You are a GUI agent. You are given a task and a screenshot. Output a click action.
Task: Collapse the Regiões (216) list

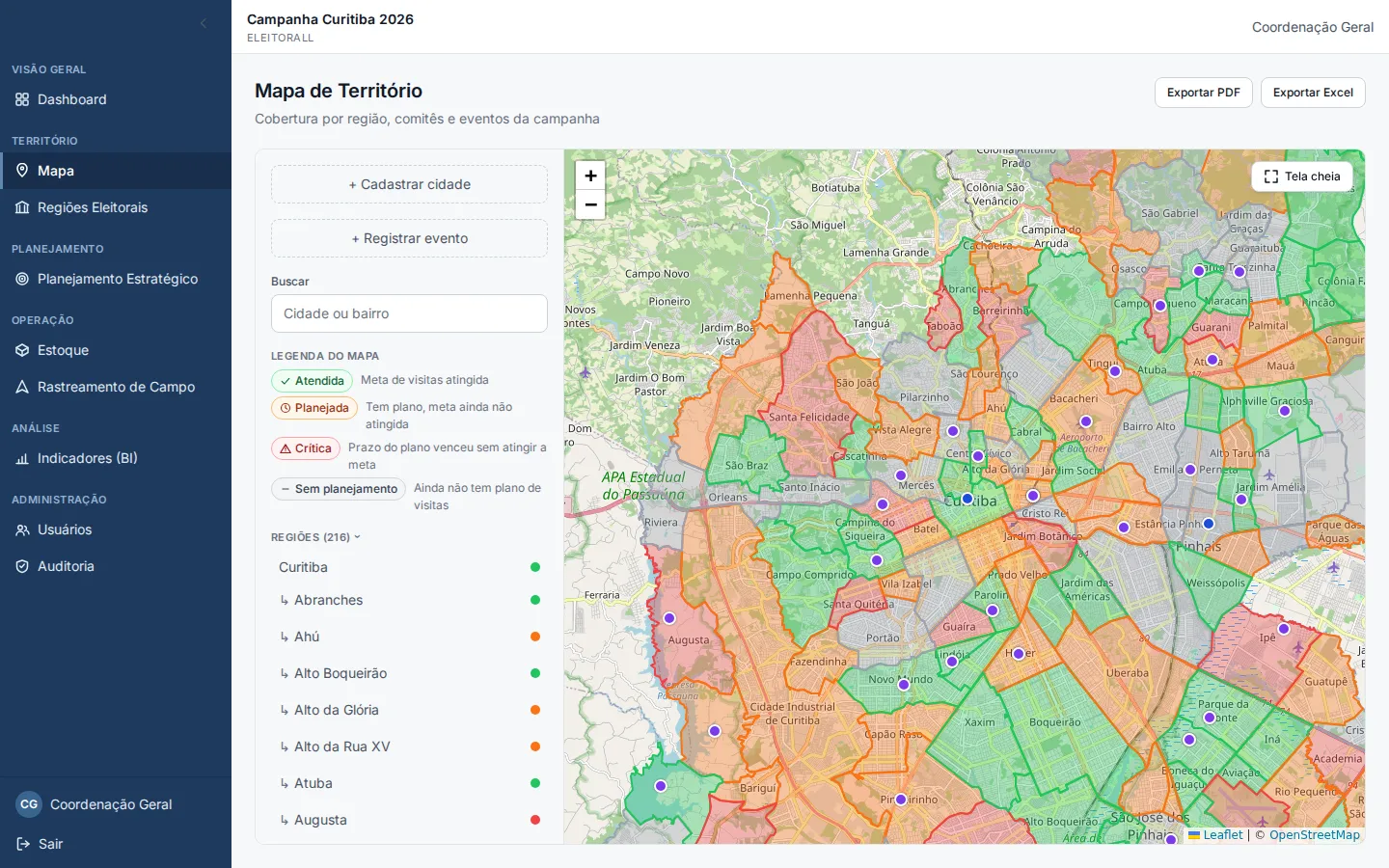(x=315, y=537)
